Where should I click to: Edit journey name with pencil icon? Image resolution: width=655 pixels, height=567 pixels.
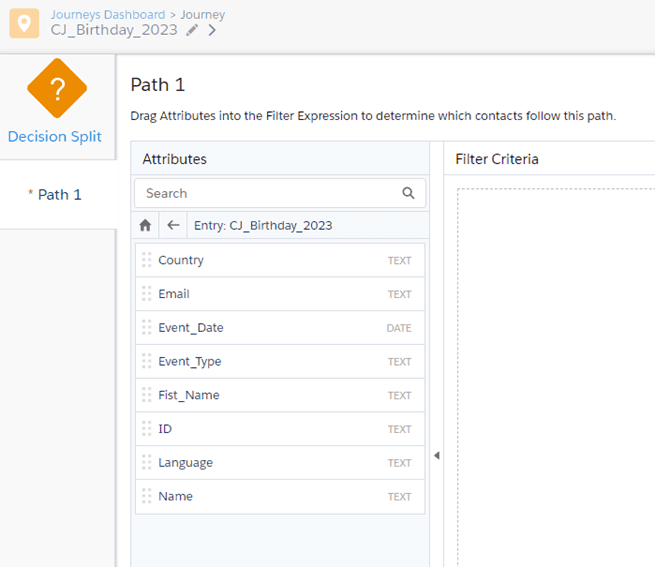[192, 30]
